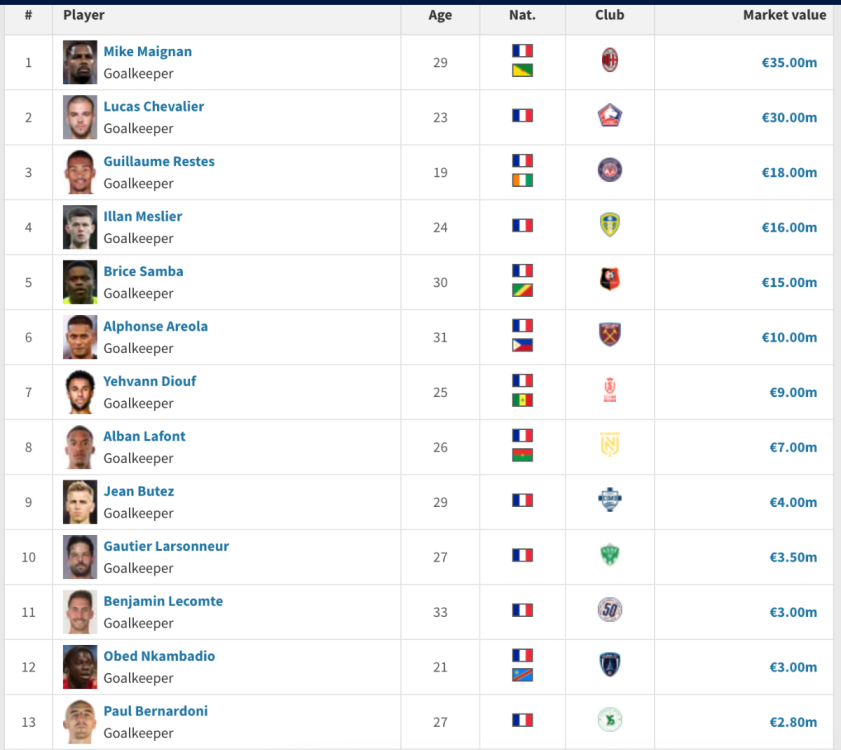Open the FC Nantes crest in Lafont's row
This screenshot has width=841, height=750.
[x=609, y=445]
